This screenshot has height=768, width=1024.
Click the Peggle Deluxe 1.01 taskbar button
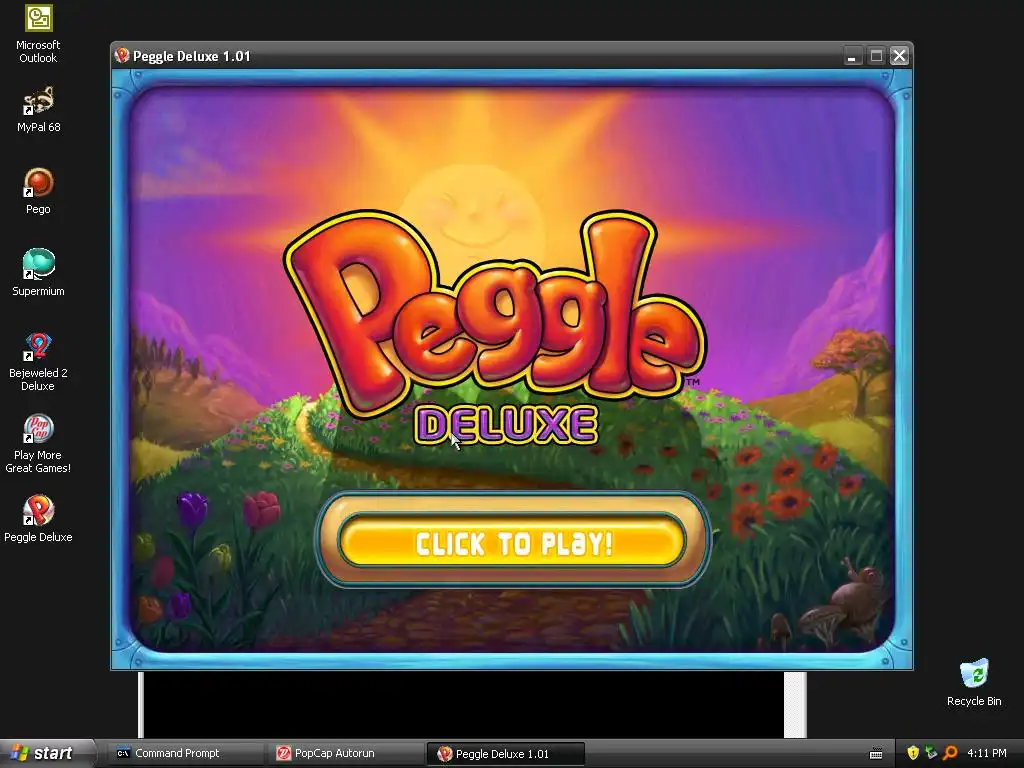[x=505, y=754]
